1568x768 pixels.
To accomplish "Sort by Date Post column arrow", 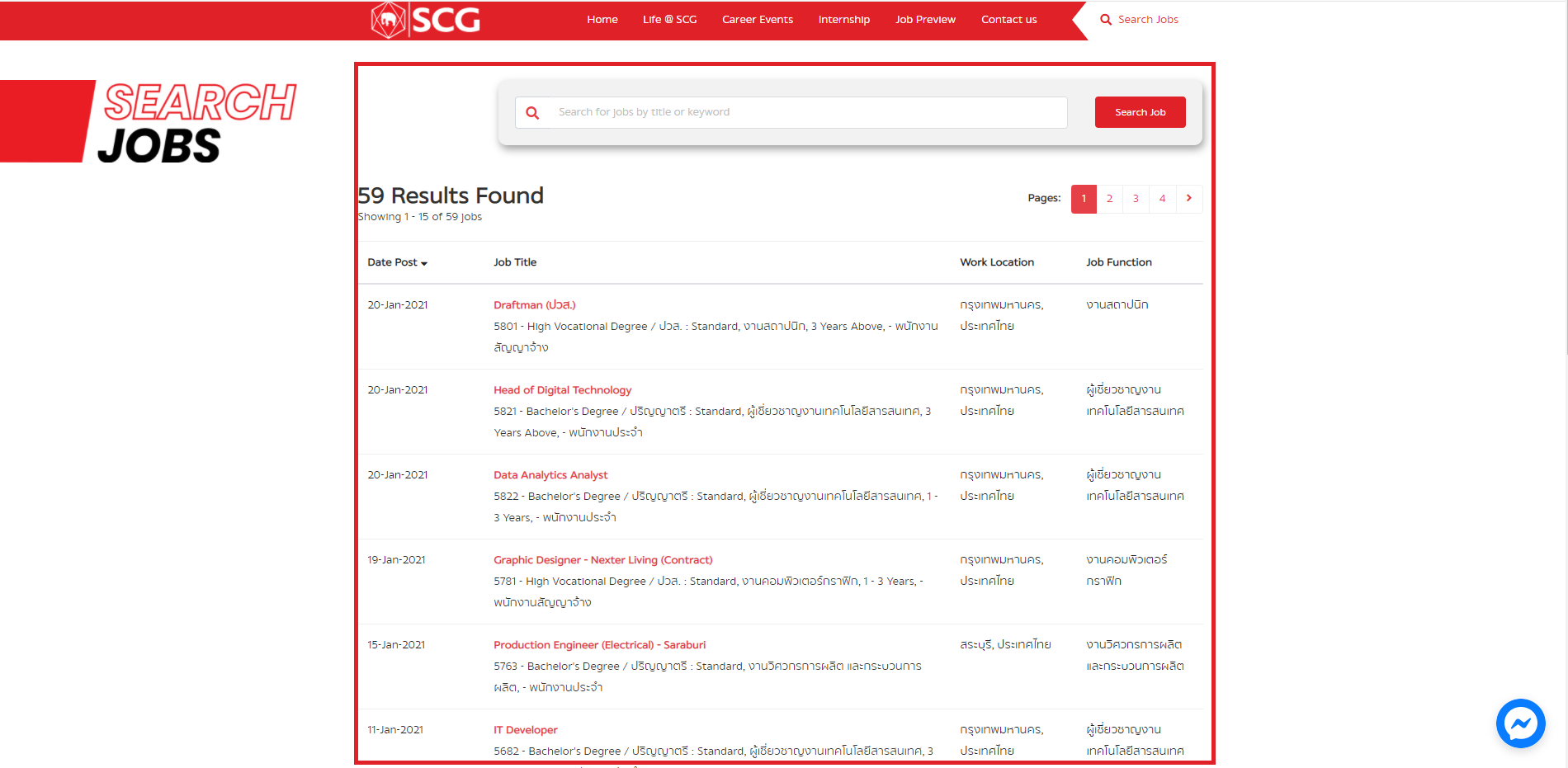I will pos(424,264).
